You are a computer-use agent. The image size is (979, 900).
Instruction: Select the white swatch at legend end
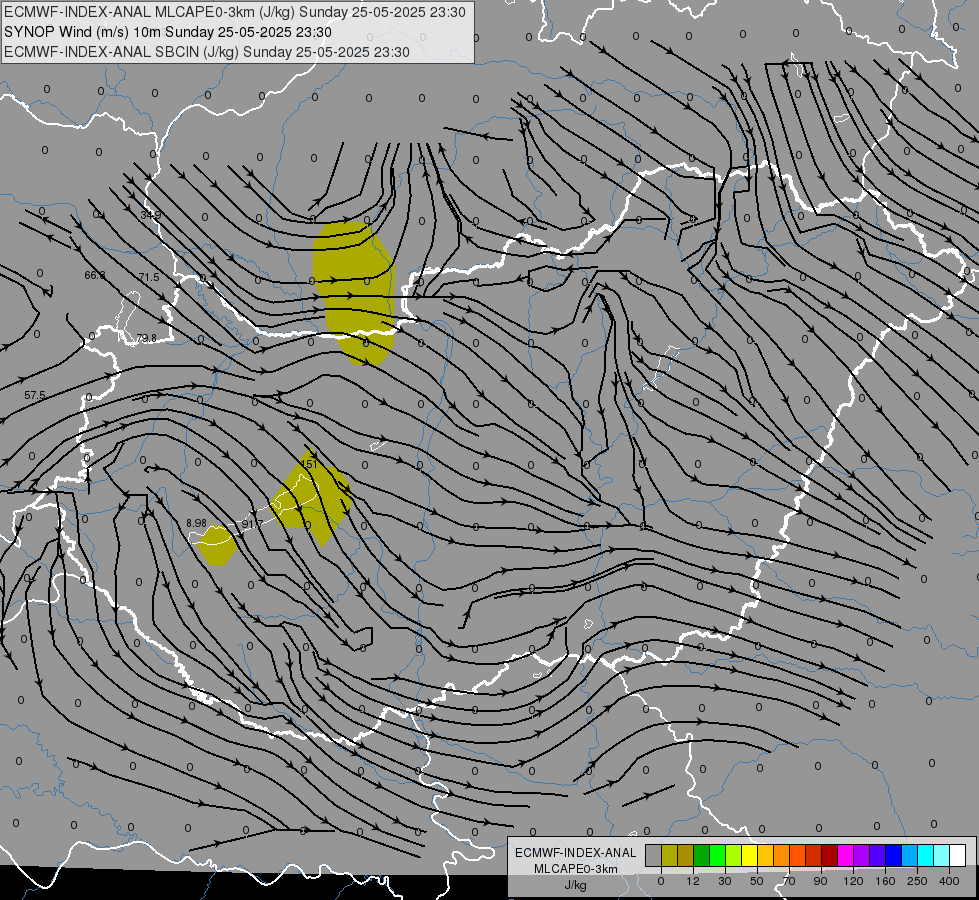[x=958, y=855]
